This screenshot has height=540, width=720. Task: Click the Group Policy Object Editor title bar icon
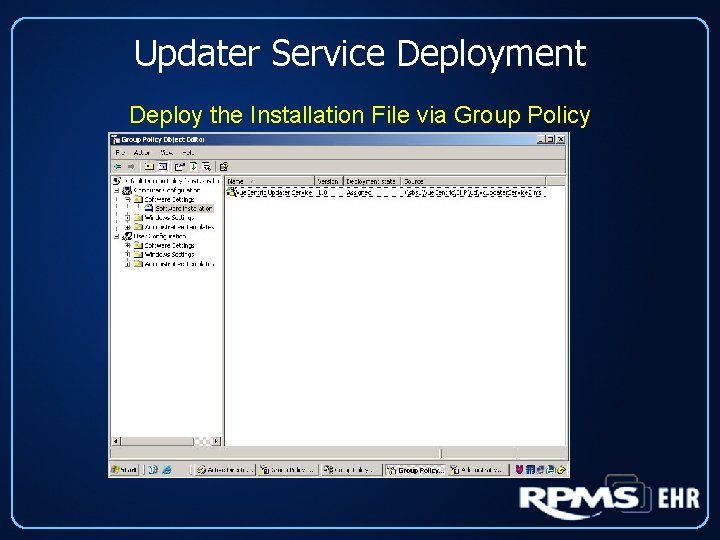[116, 139]
